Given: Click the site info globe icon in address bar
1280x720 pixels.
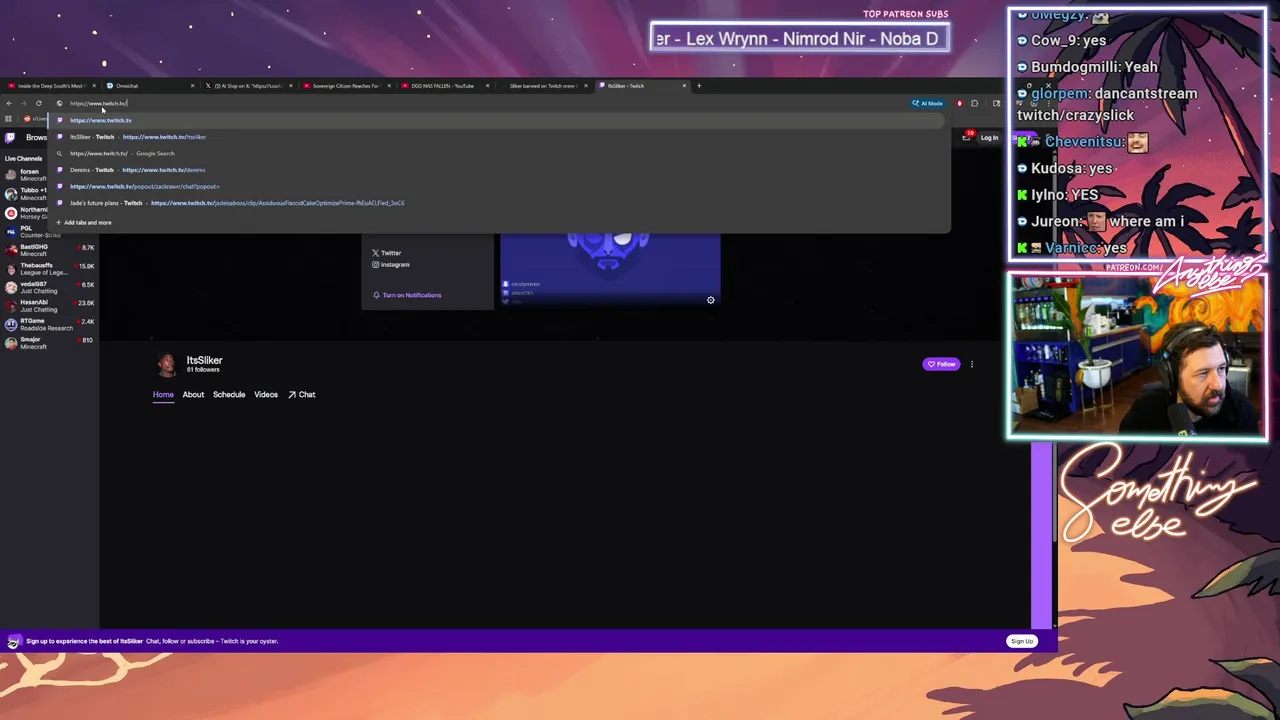Looking at the screenshot, I should pos(59,103).
